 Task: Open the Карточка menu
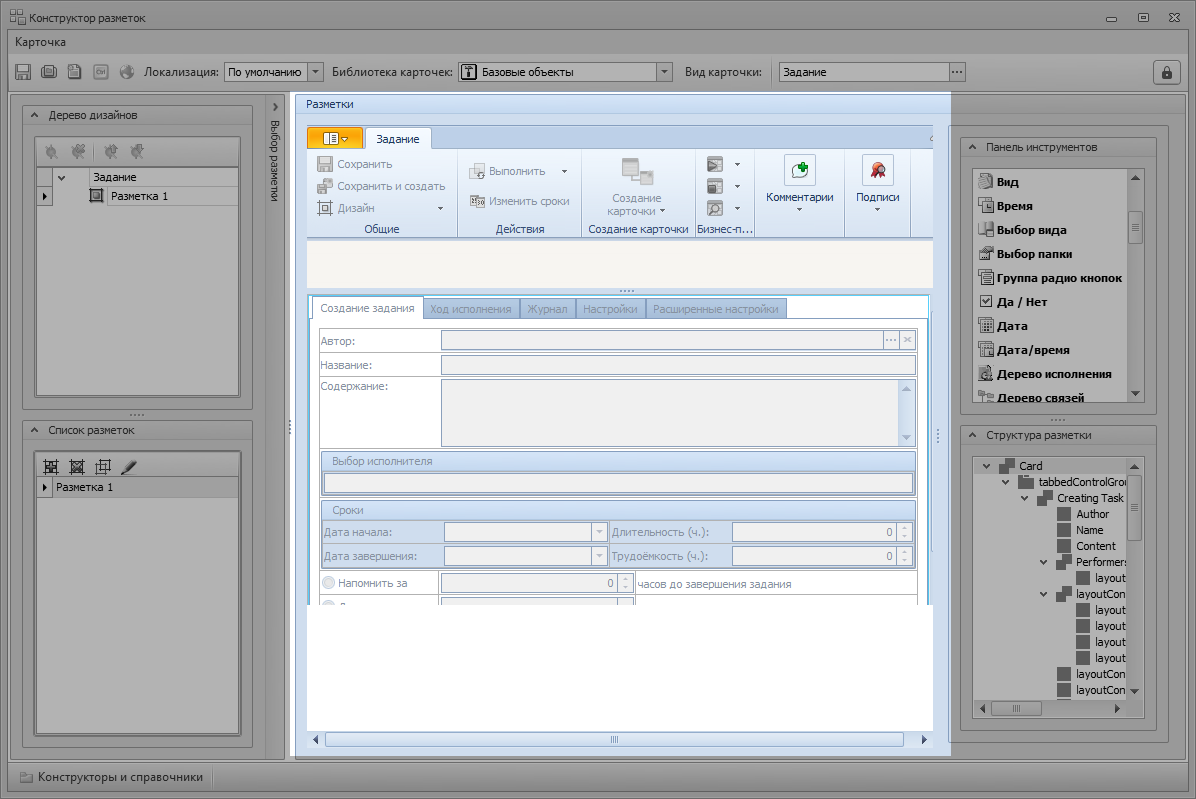point(41,43)
